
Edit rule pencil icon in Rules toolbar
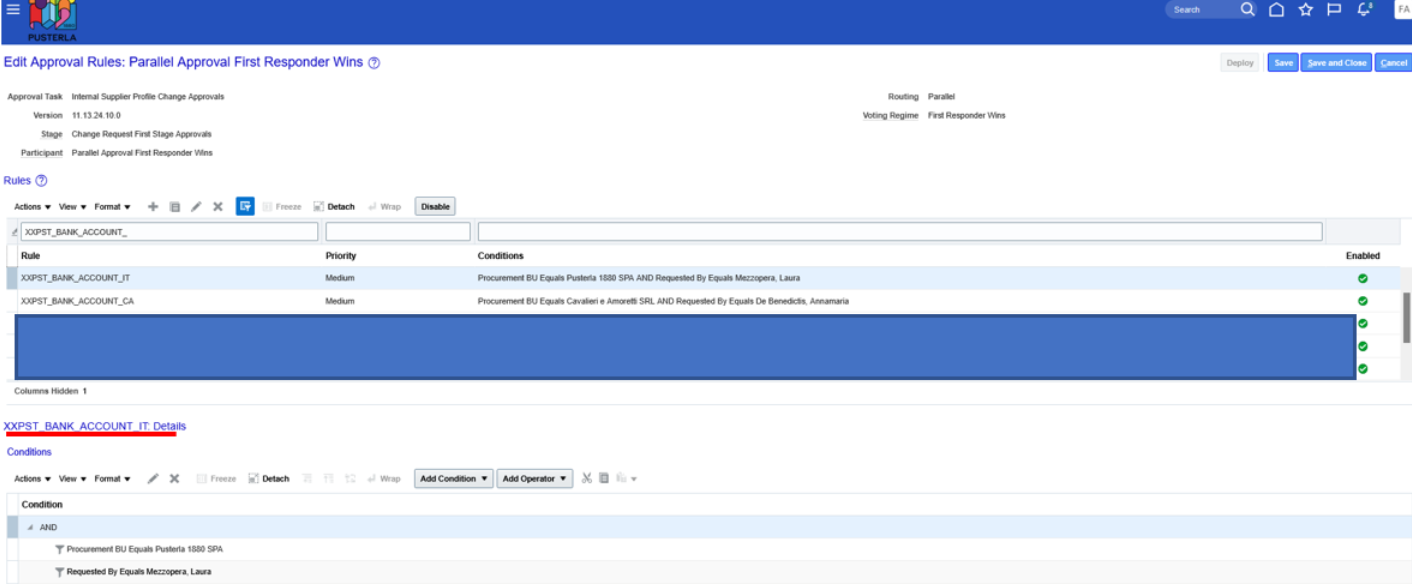click(x=196, y=207)
